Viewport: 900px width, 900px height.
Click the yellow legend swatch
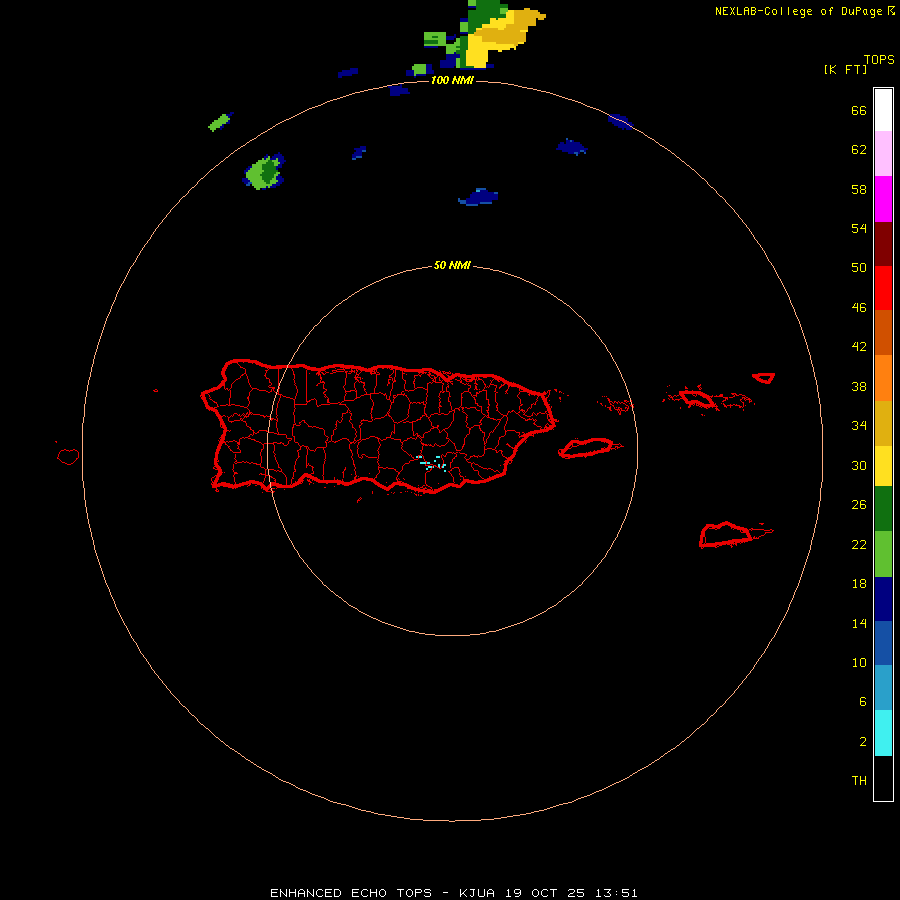click(x=883, y=466)
